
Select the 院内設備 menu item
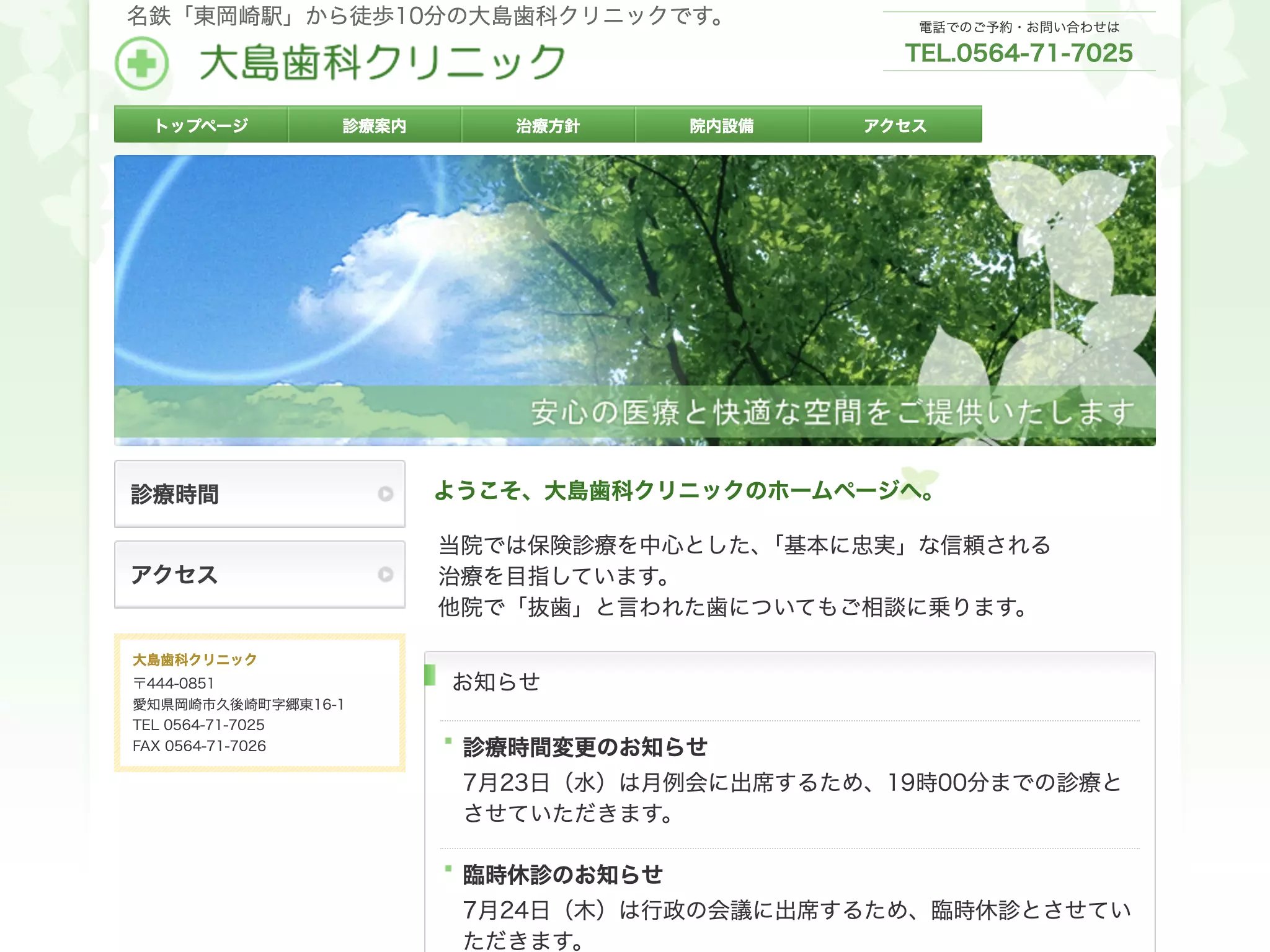[x=722, y=125]
